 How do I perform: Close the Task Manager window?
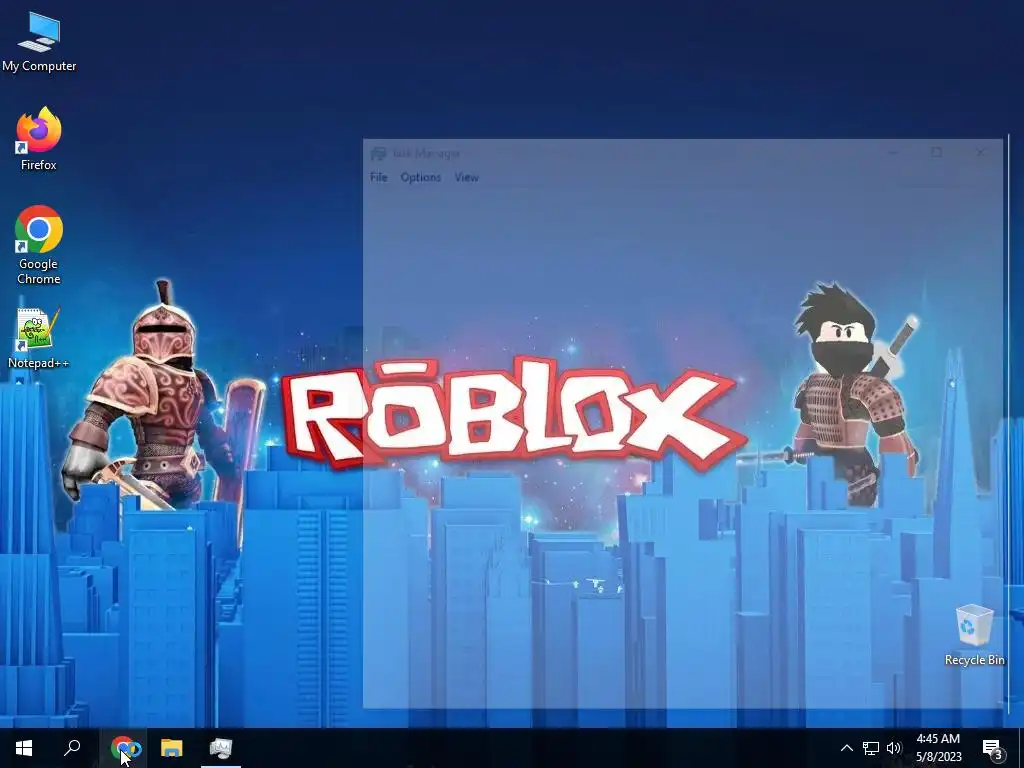(x=980, y=153)
